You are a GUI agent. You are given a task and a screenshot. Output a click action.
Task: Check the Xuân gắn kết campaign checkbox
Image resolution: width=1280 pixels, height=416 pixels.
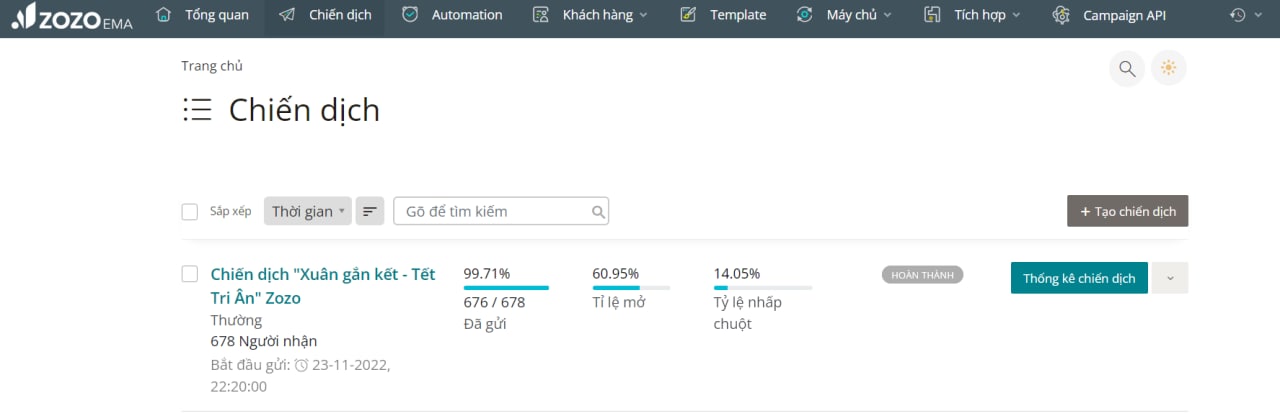pyautogui.click(x=190, y=274)
